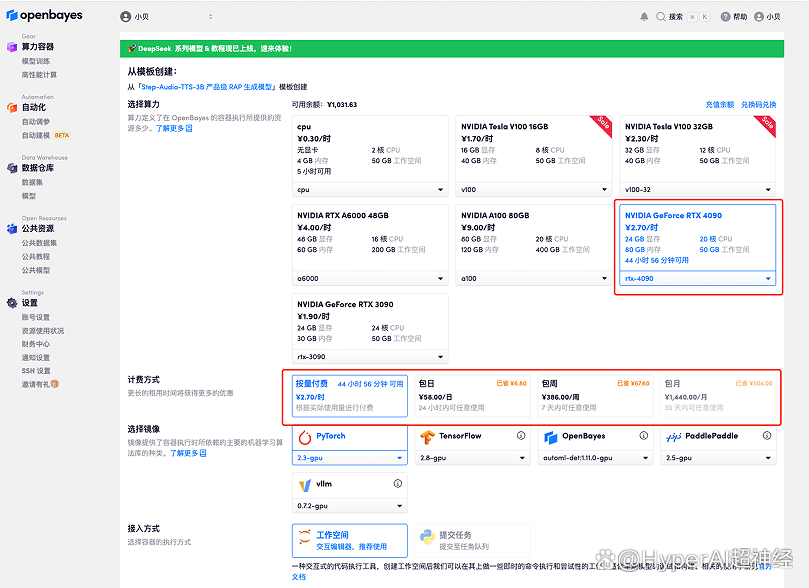Open the v100-32 variant dropdown
The image size is (809, 588).
pyautogui.click(x=698, y=190)
